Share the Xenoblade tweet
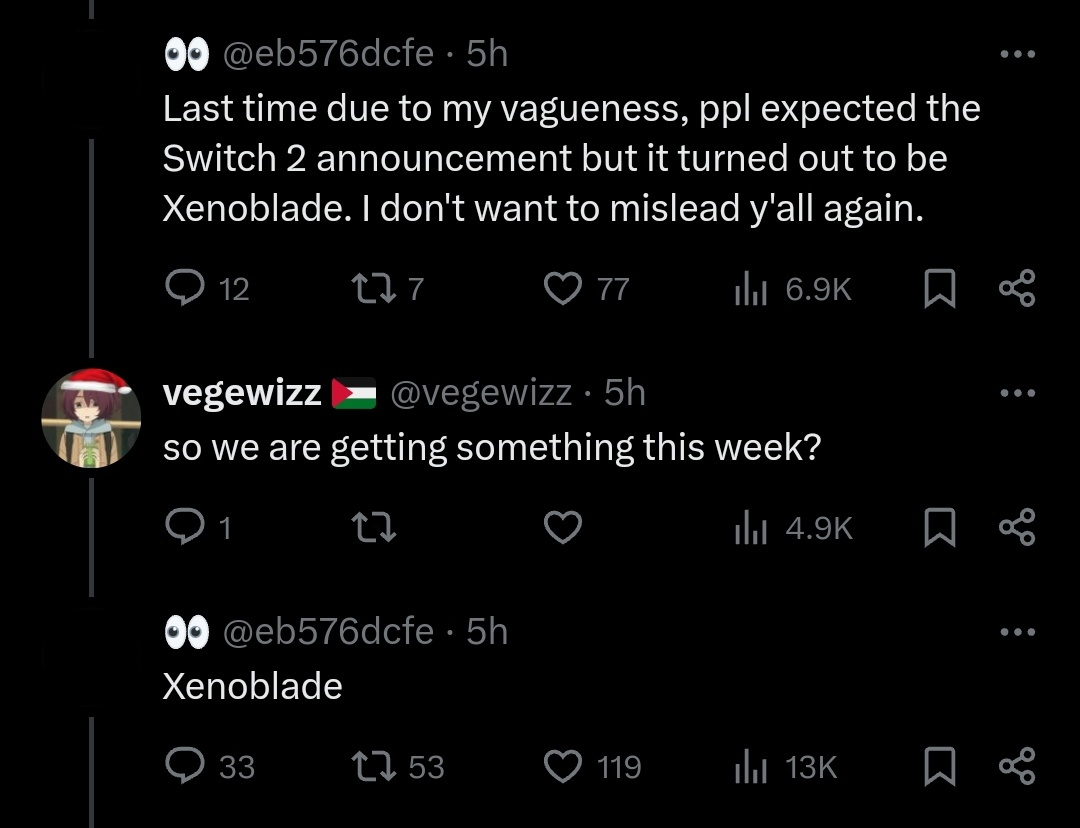This screenshot has height=828, width=1080. [x=1017, y=766]
